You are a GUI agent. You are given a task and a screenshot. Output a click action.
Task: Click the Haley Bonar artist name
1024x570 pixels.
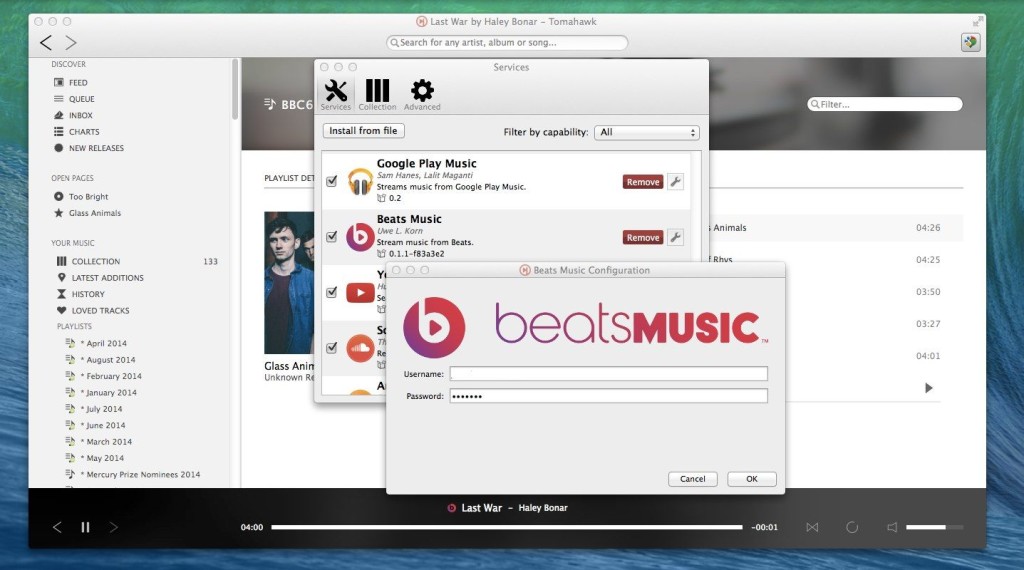pos(543,508)
